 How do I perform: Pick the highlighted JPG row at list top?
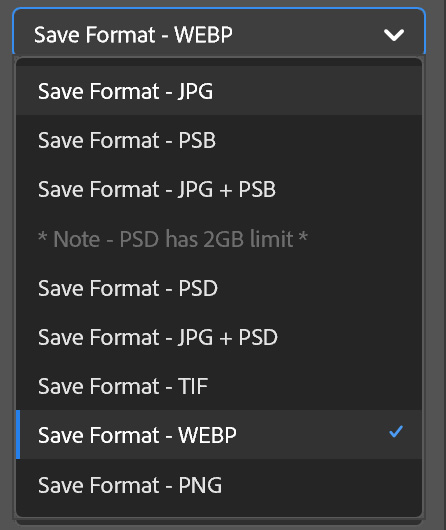219,91
